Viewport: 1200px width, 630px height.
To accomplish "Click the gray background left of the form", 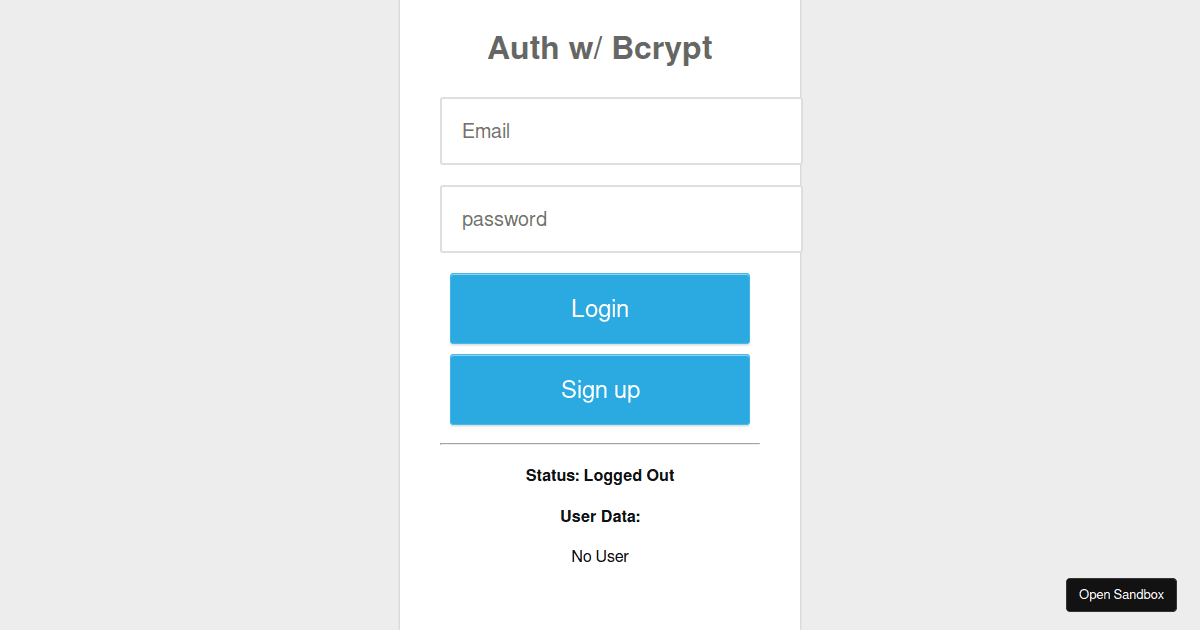I will tap(200, 315).
